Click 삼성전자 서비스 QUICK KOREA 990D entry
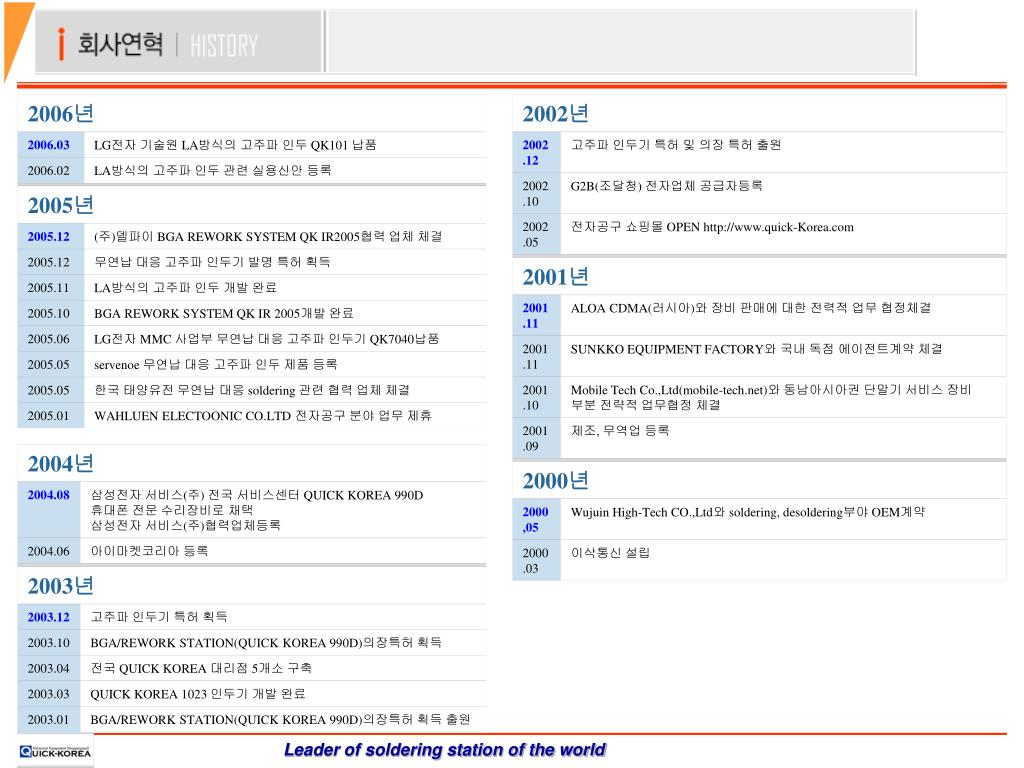Screen dimensions: 1024x768 257,510
